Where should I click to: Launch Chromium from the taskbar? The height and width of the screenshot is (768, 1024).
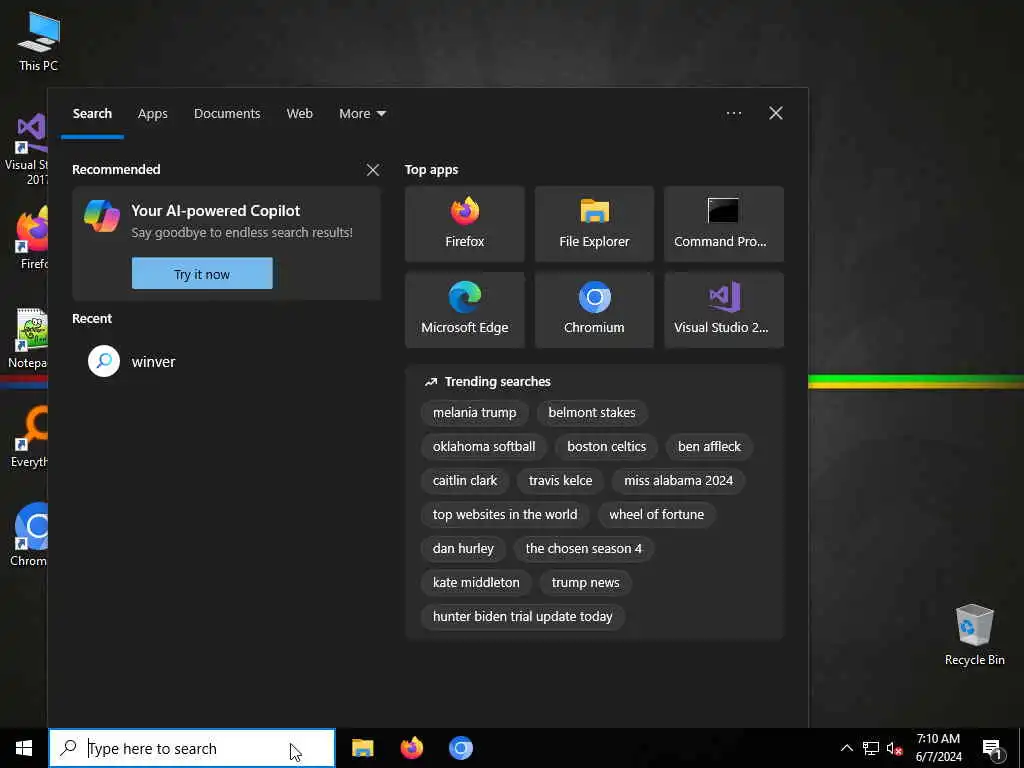tap(460, 748)
